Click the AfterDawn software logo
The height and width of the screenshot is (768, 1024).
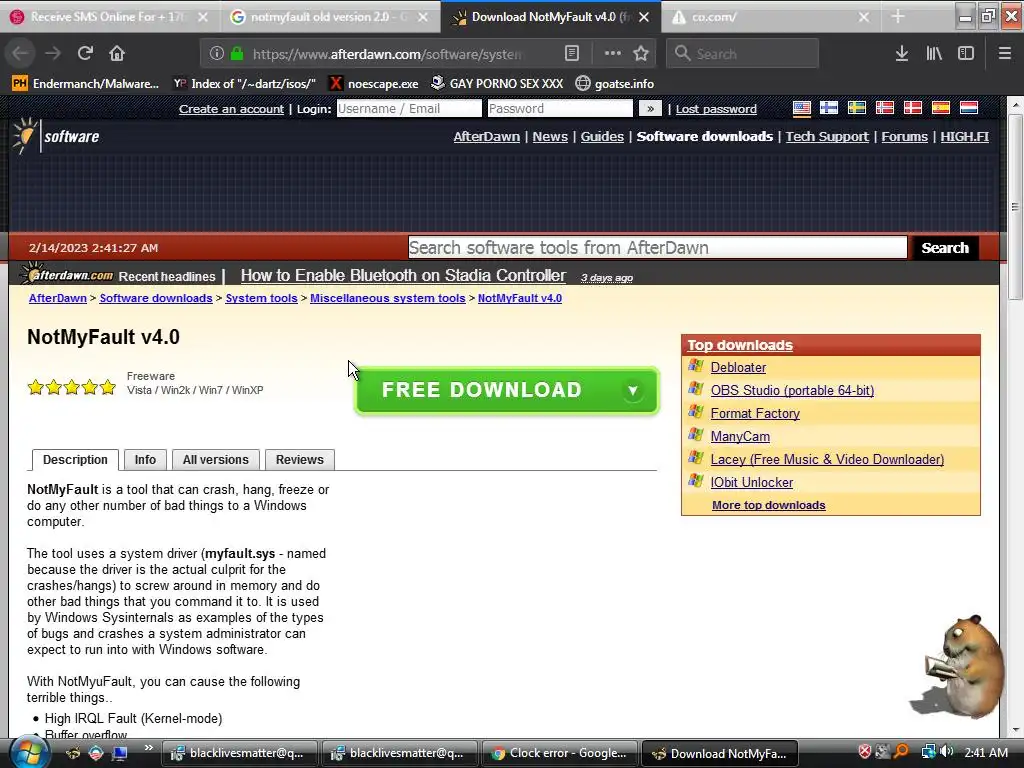point(56,136)
